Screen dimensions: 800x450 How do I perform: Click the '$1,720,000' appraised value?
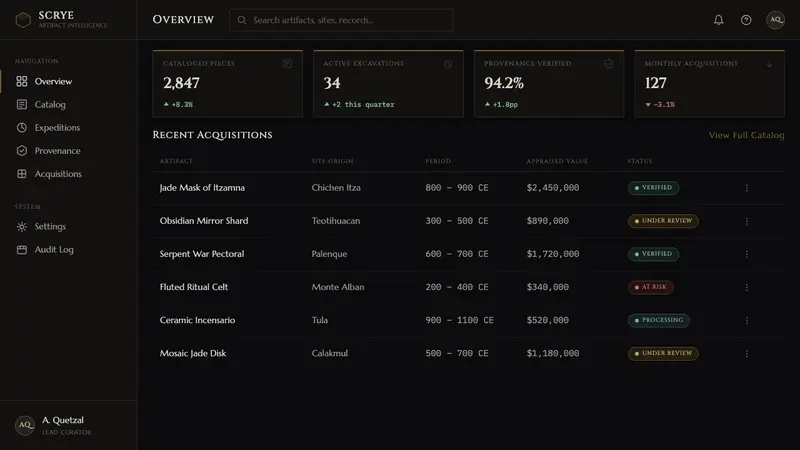point(553,254)
